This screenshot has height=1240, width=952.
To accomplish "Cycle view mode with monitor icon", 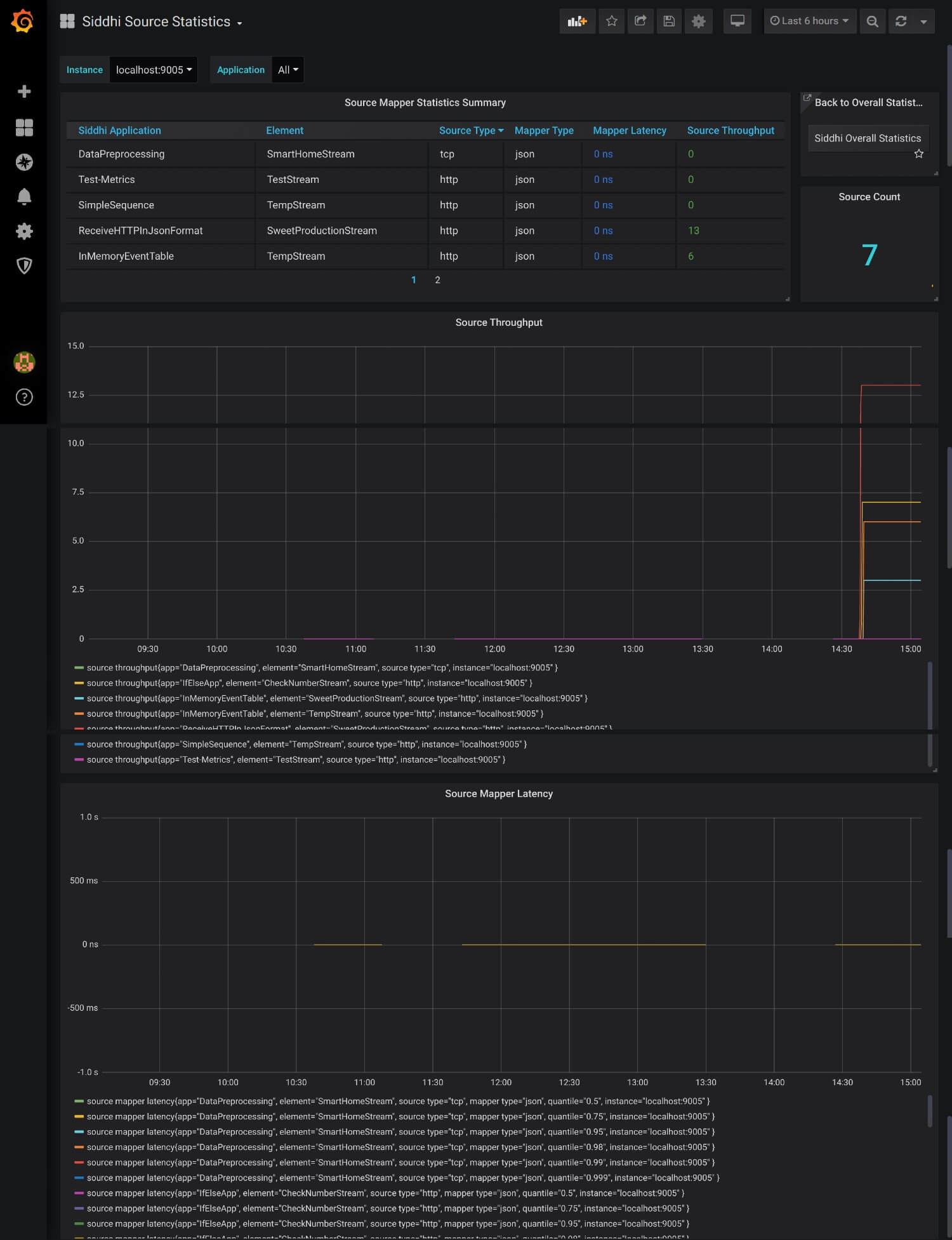I will pyautogui.click(x=737, y=21).
